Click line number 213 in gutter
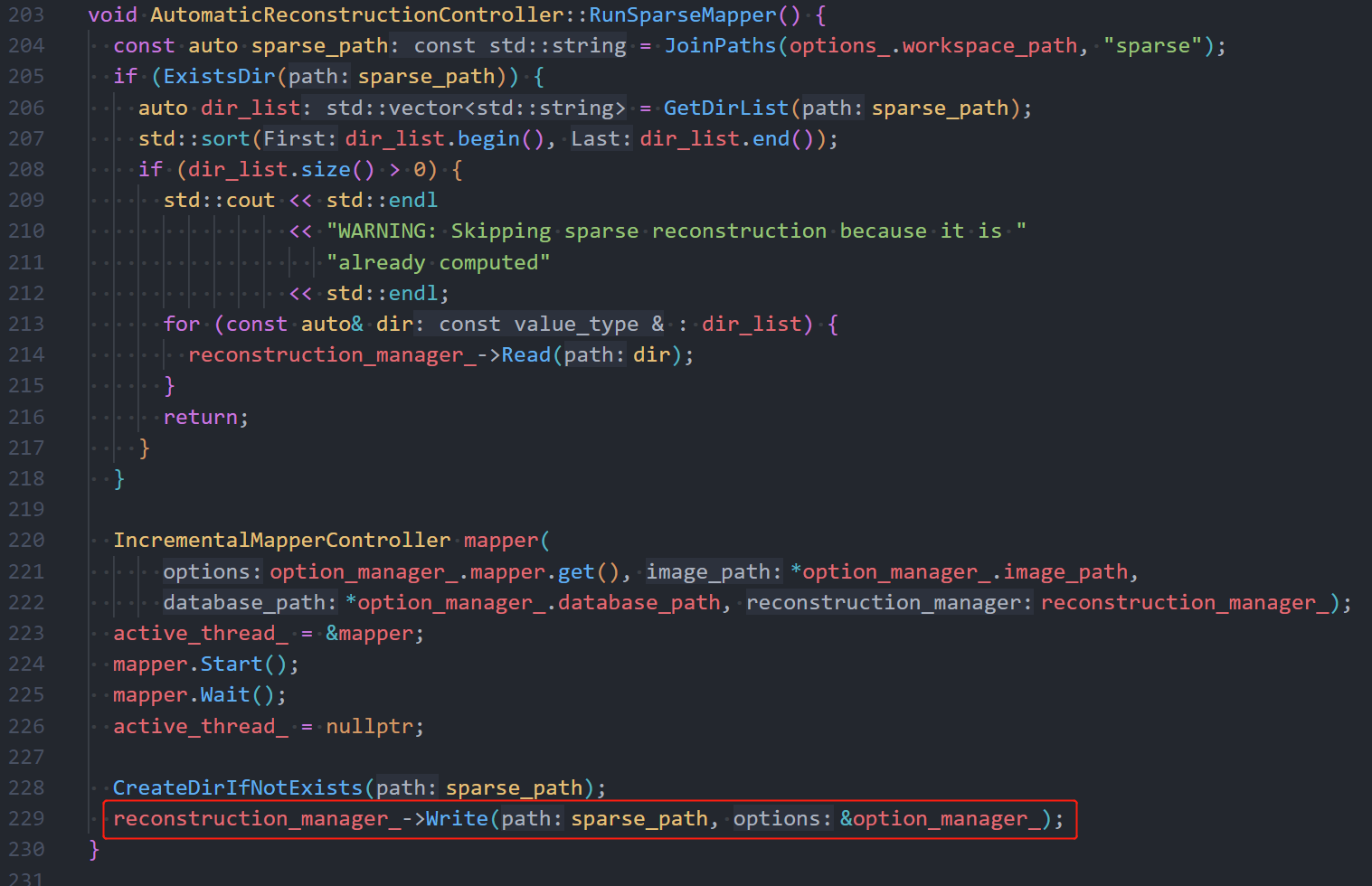 pyautogui.click(x=26, y=324)
